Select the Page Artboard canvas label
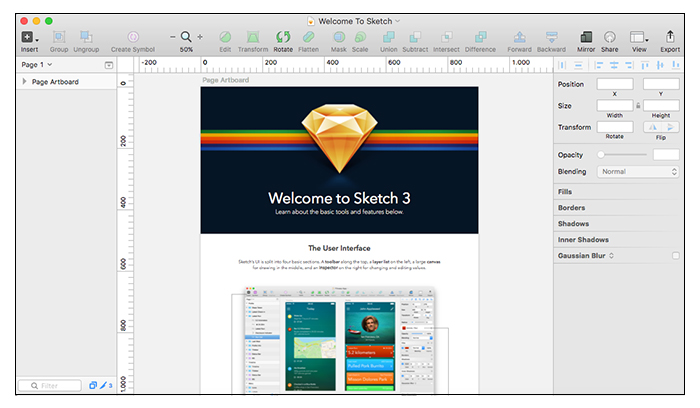This screenshot has width=700, height=408. coord(225,80)
